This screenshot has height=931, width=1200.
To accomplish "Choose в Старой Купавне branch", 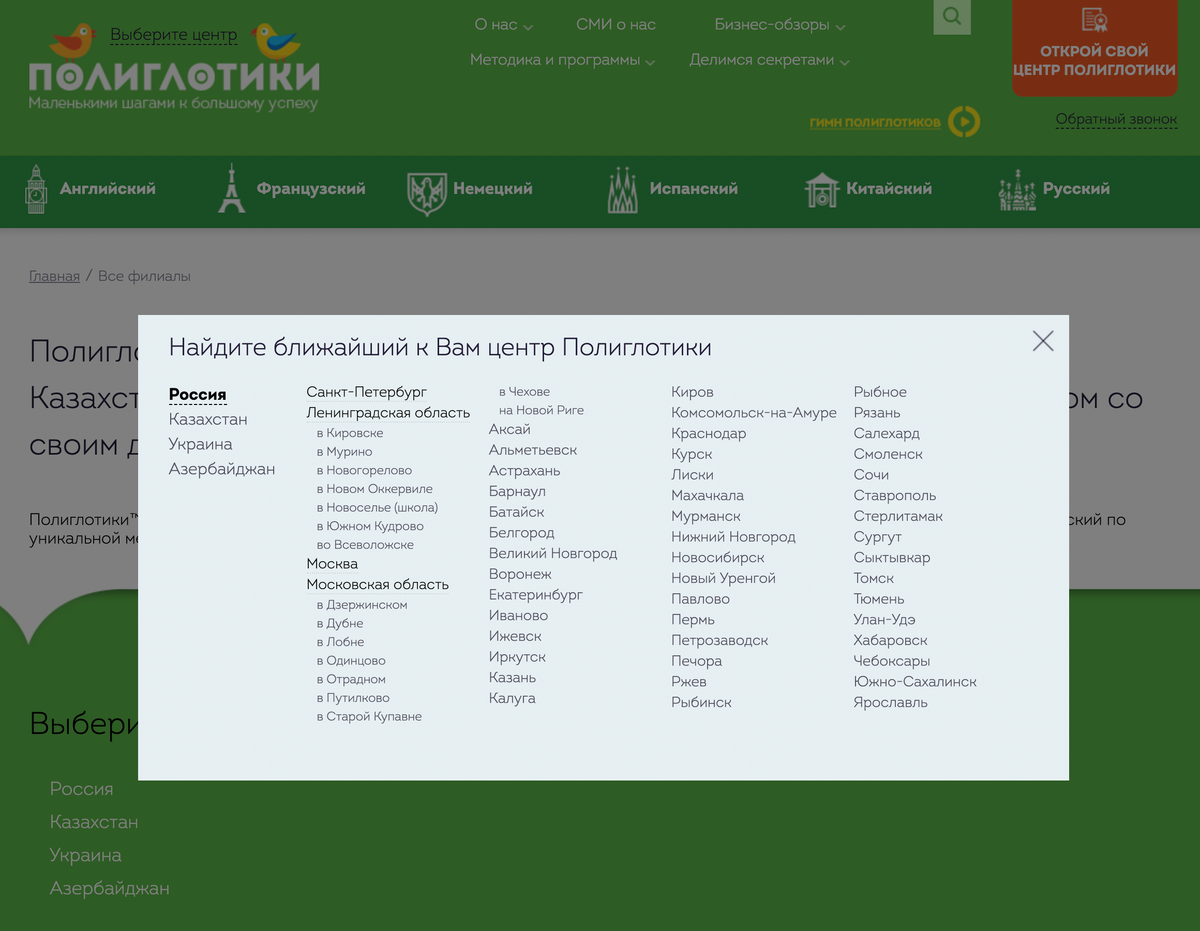I will [x=370, y=717].
